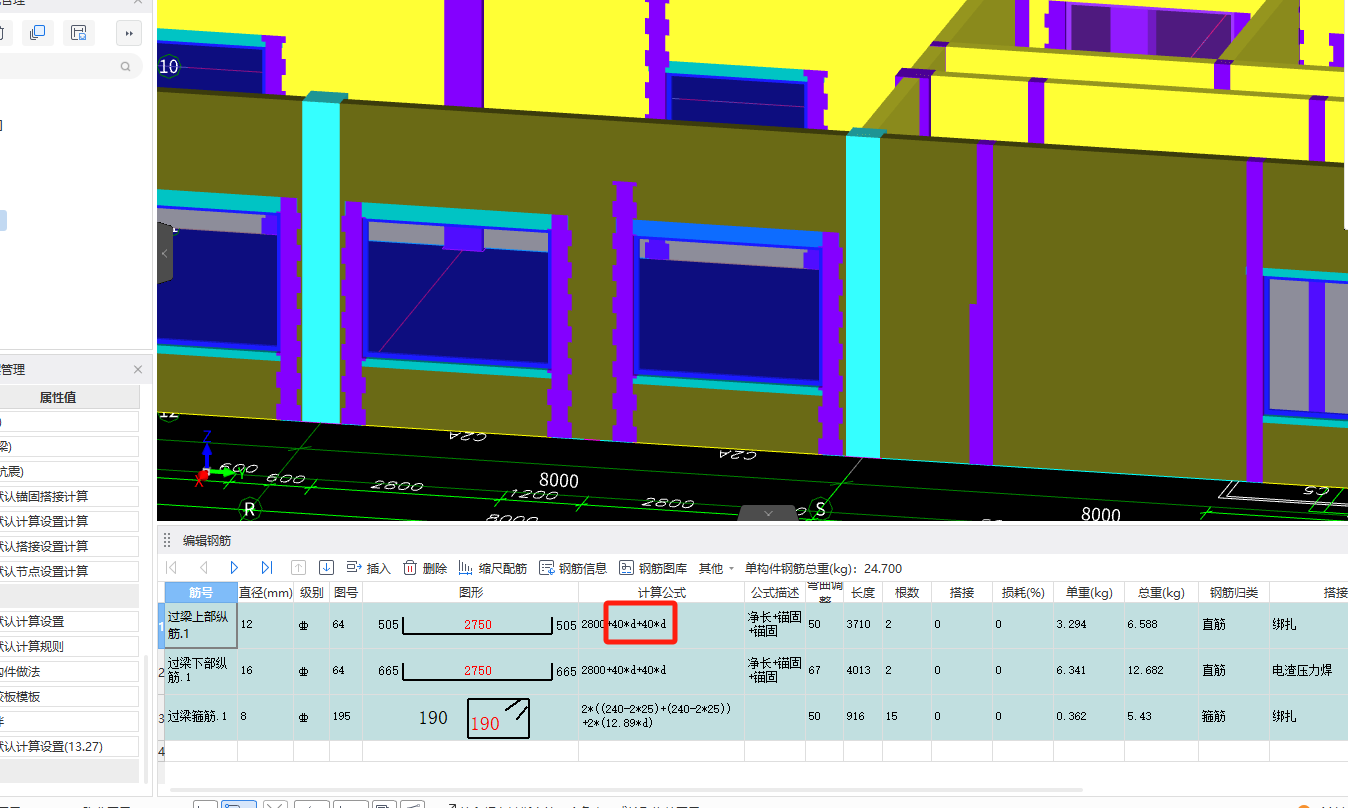
Task: Select row 过梁上部纵筋.1
Action: (201, 625)
